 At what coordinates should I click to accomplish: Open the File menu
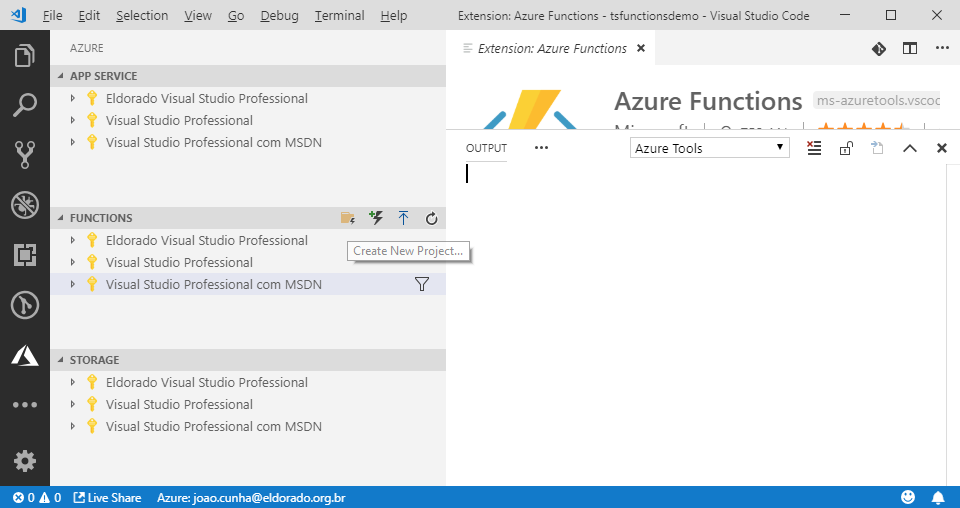[x=53, y=15]
